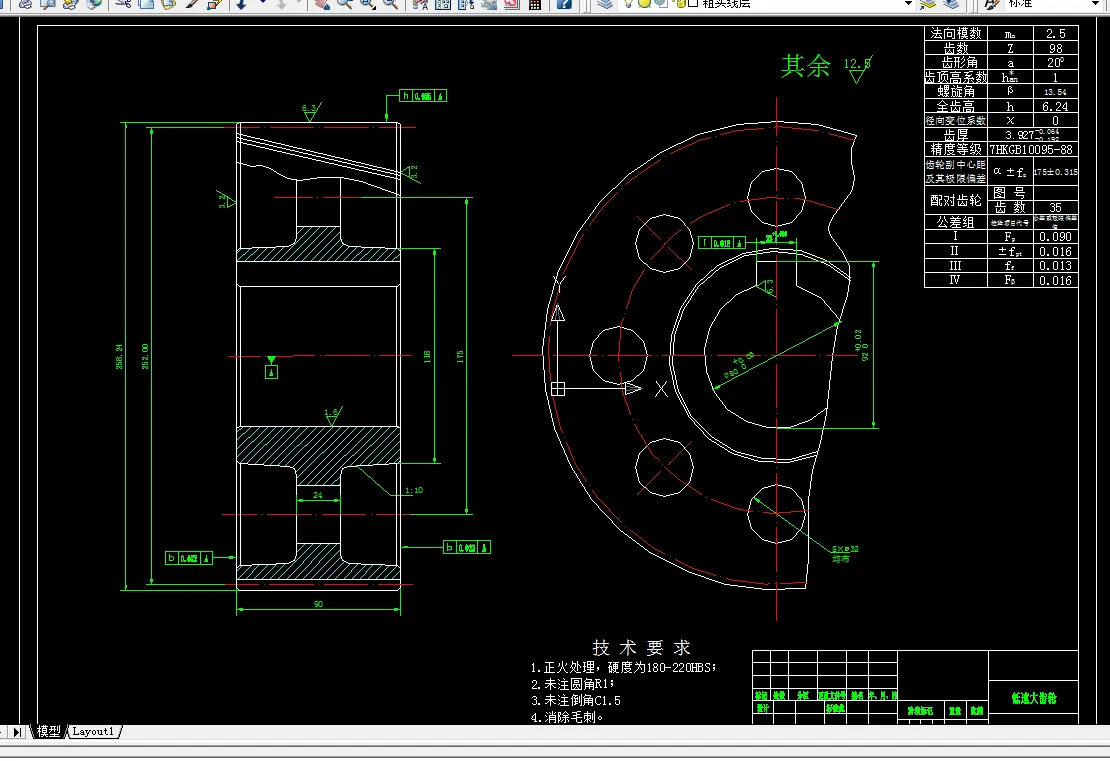Select the Zoom Realtime magnifier
The height and width of the screenshot is (761, 1110).
point(344,4)
